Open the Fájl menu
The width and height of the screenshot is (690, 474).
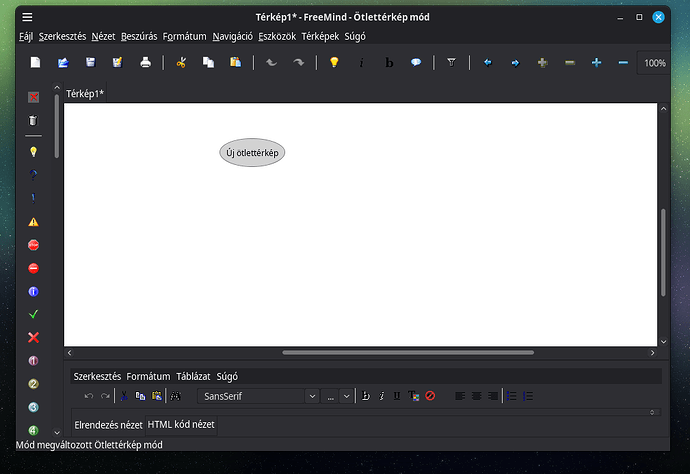[26, 37]
